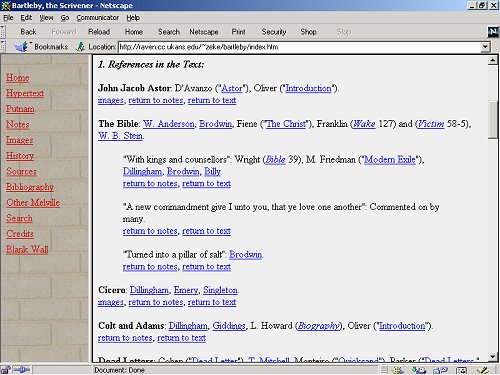Follow the W. B. Stein link

121,136
